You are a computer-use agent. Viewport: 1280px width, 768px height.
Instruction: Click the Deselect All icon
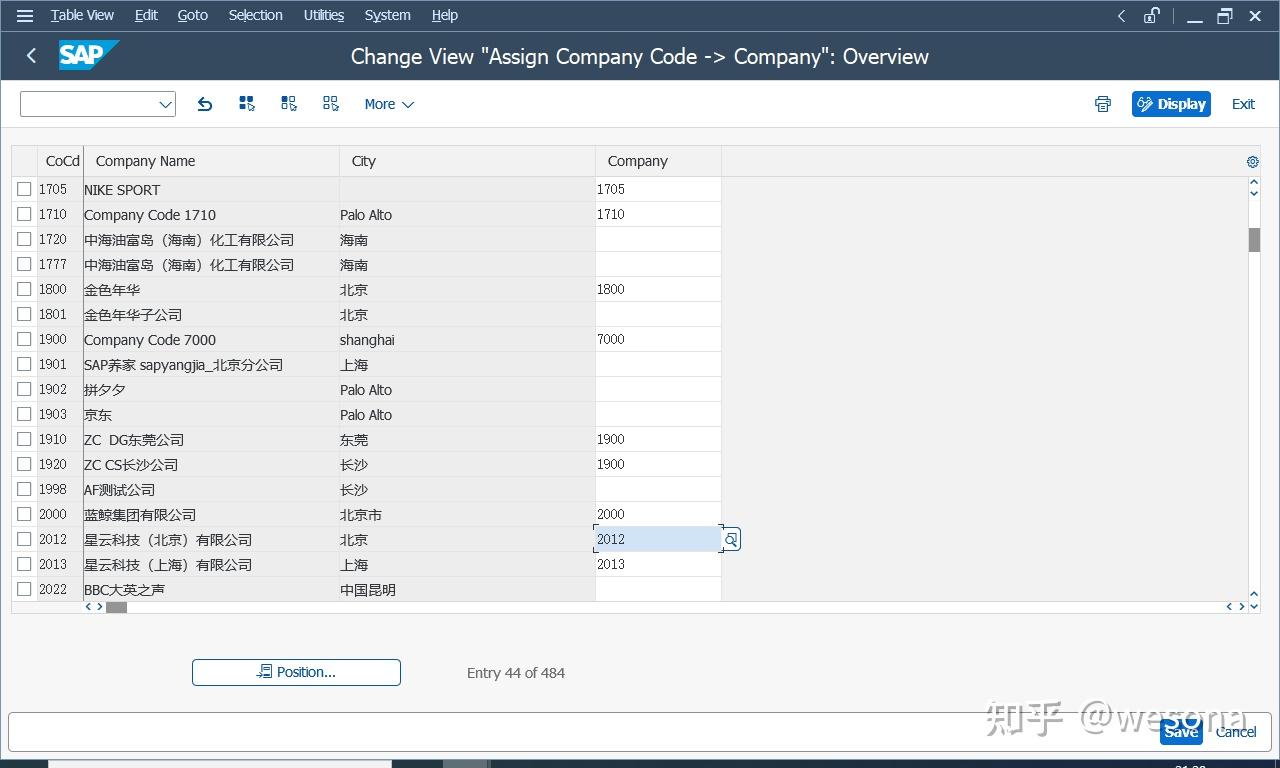click(x=330, y=104)
